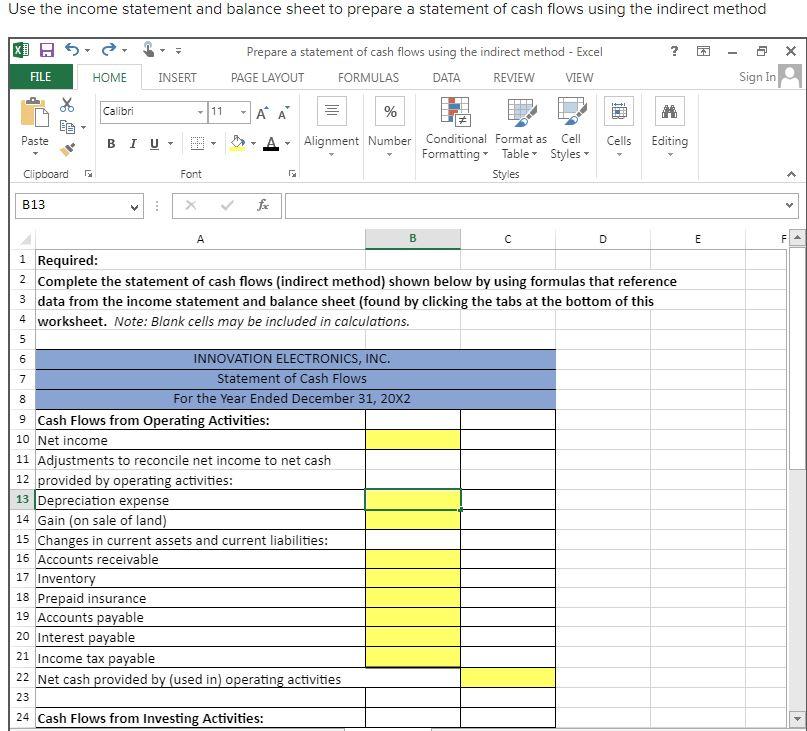Click the Save icon on Quick Access Toolbar
The image size is (807, 731).
tap(46, 50)
